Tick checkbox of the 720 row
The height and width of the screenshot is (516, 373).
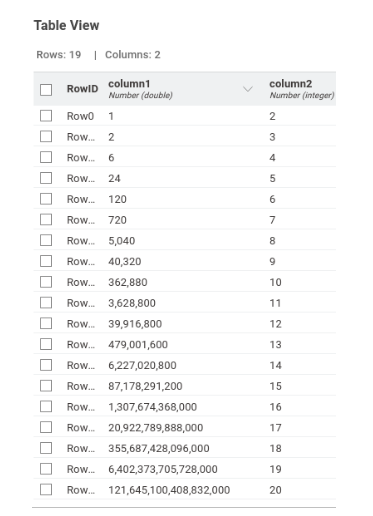click(46, 220)
